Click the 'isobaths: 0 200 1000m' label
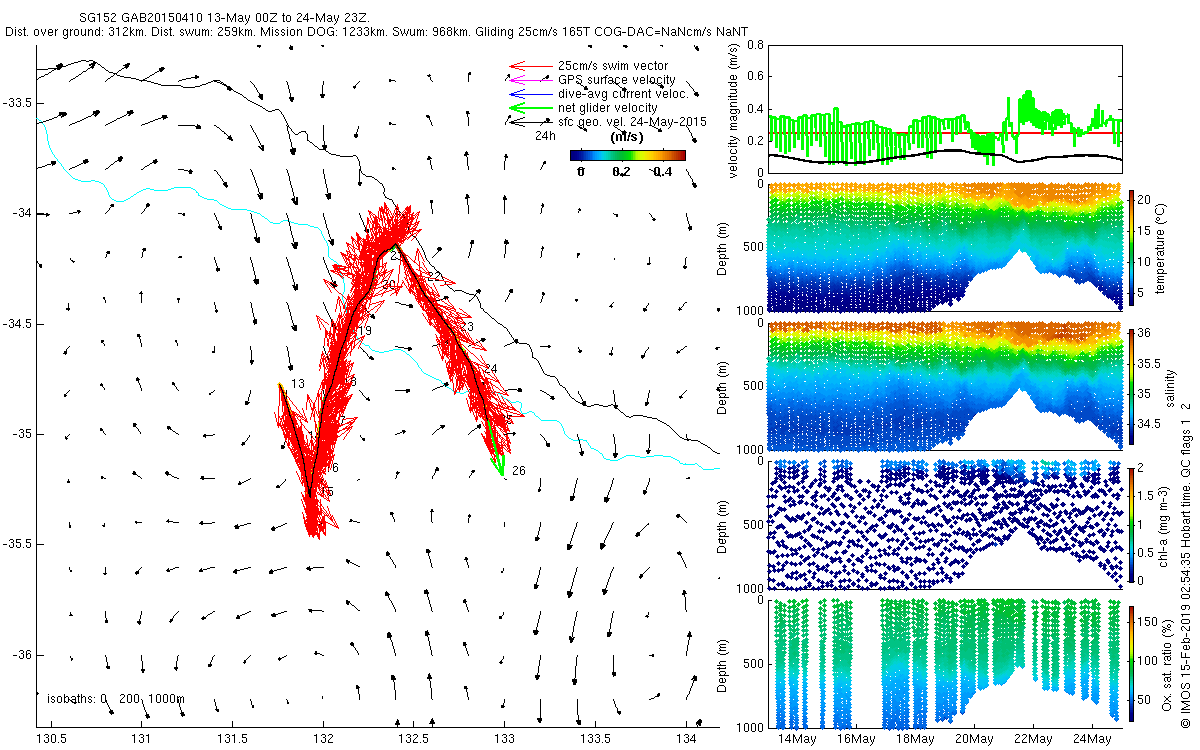This screenshot has width=1200, height=750. [116, 699]
